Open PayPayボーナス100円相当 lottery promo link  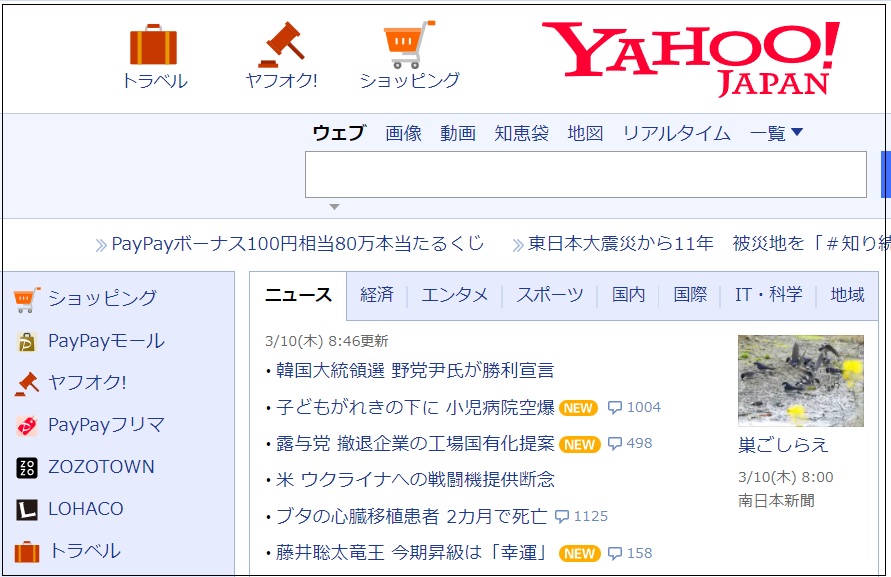point(298,244)
